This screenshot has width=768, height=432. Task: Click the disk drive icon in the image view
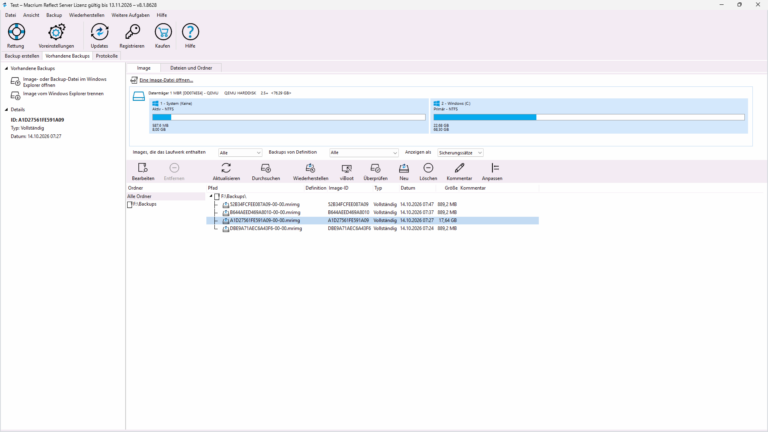pos(139,96)
